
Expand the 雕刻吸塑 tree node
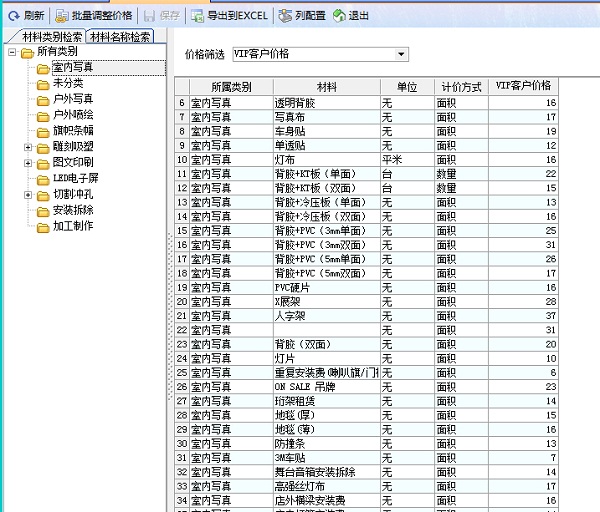28,147
